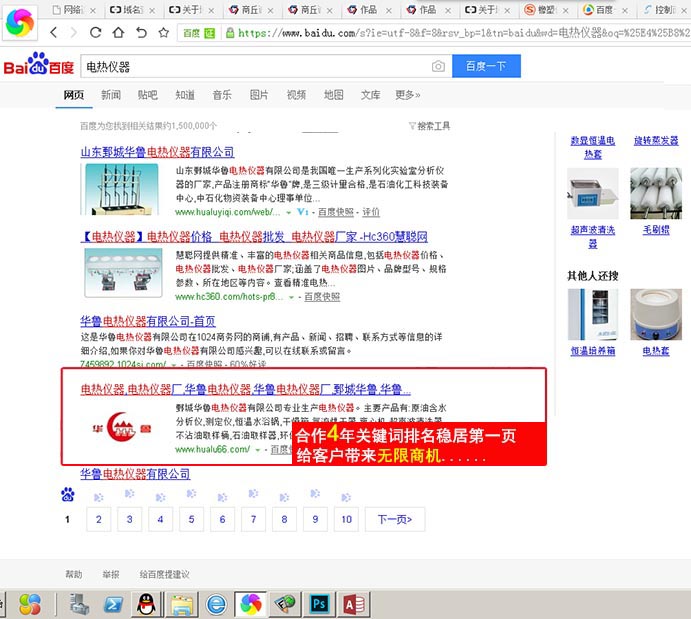Image resolution: width=691 pixels, height=619 pixels.
Task: Open the blue arrow shell taskbar icon
Action: (x=113, y=604)
